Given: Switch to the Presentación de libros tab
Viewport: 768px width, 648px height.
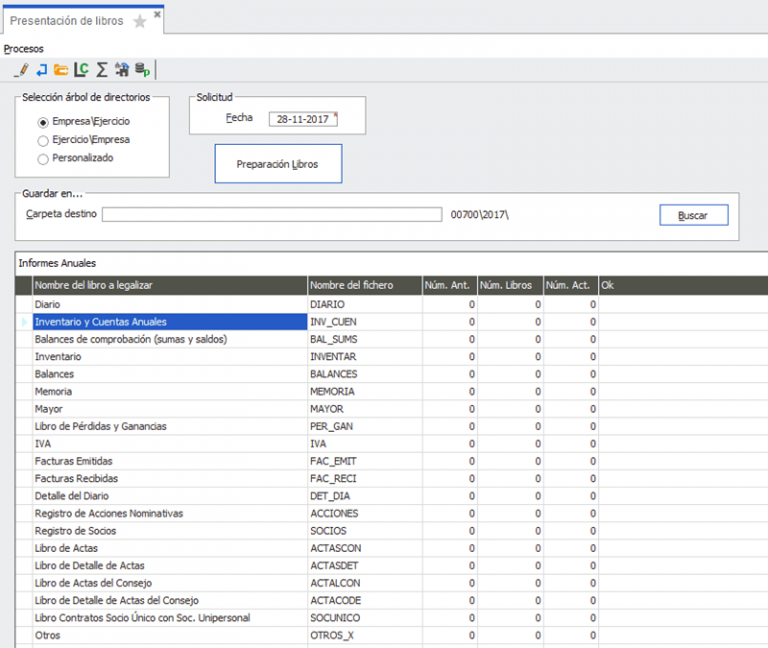Looking at the screenshot, I should (68, 20).
